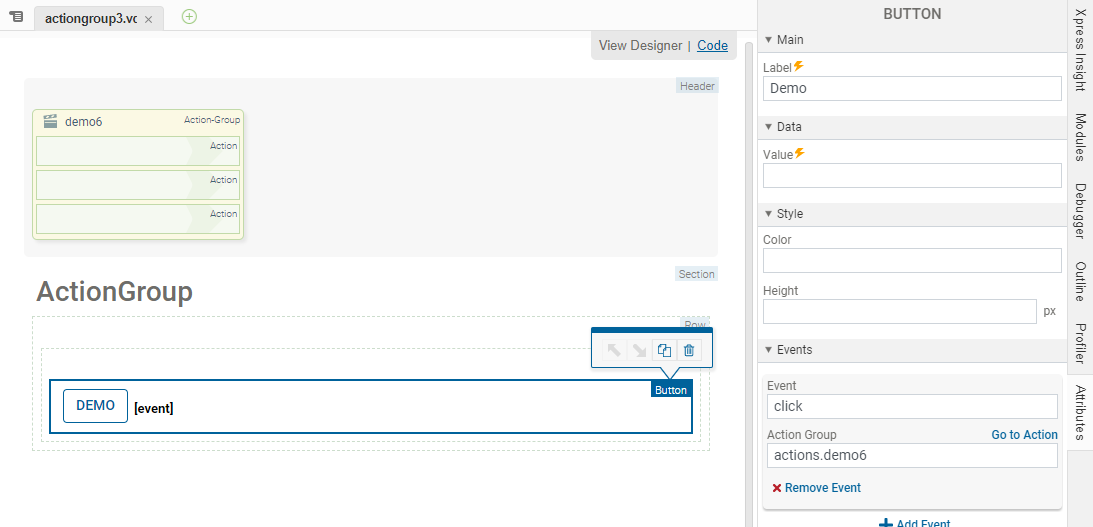This screenshot has height=527, width=1093.
Task: Open the file list icon left of tabs
Action: click(x=16, y=18)
